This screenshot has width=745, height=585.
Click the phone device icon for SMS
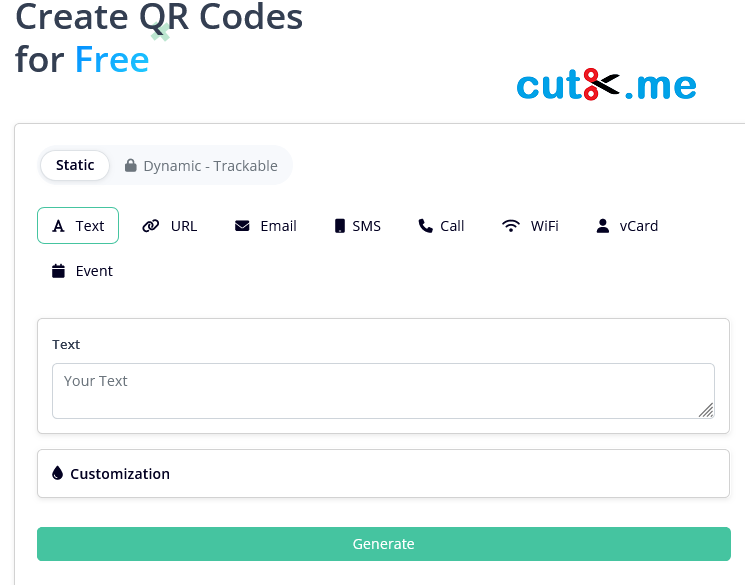(340, 226)
